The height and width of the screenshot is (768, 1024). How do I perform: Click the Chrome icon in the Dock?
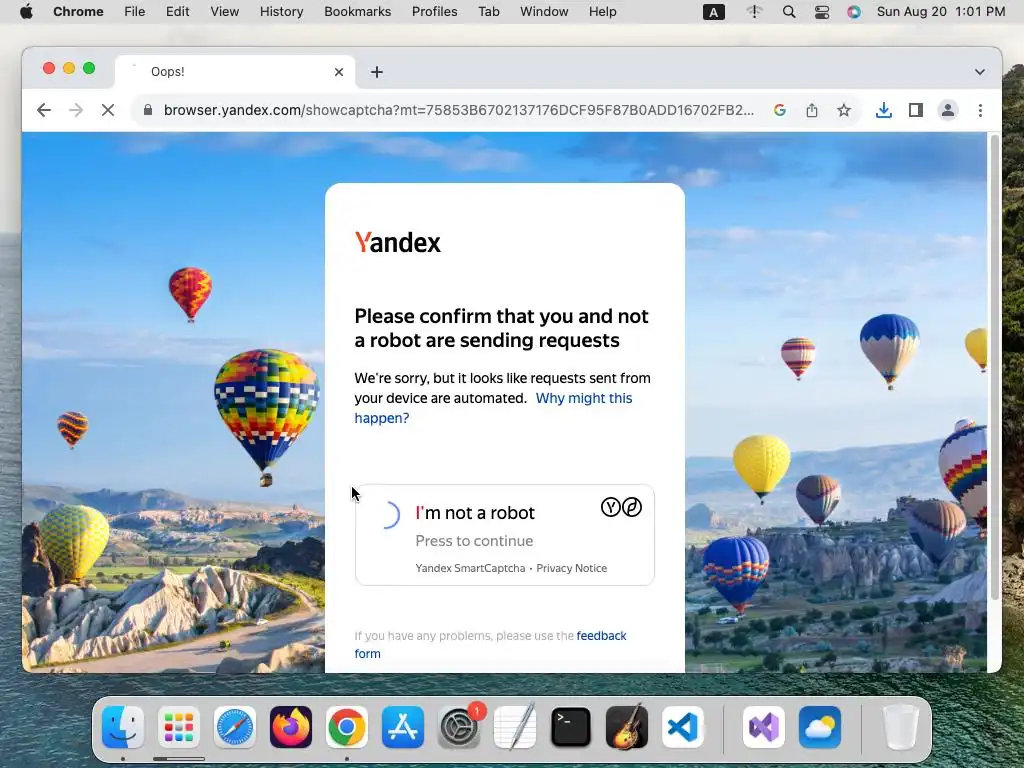[x=347, y=727]
